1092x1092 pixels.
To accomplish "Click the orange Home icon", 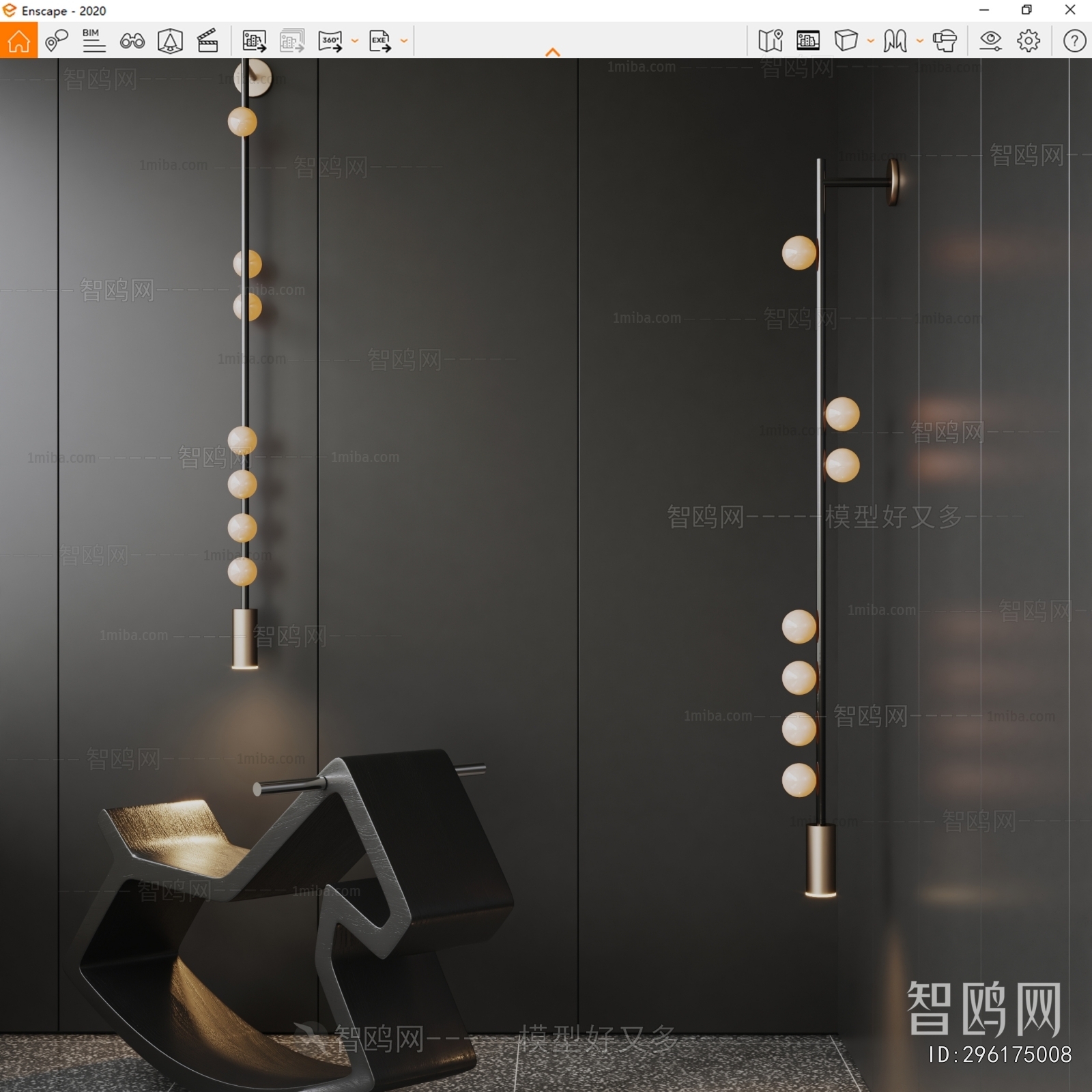I will (x=18, y=40).
